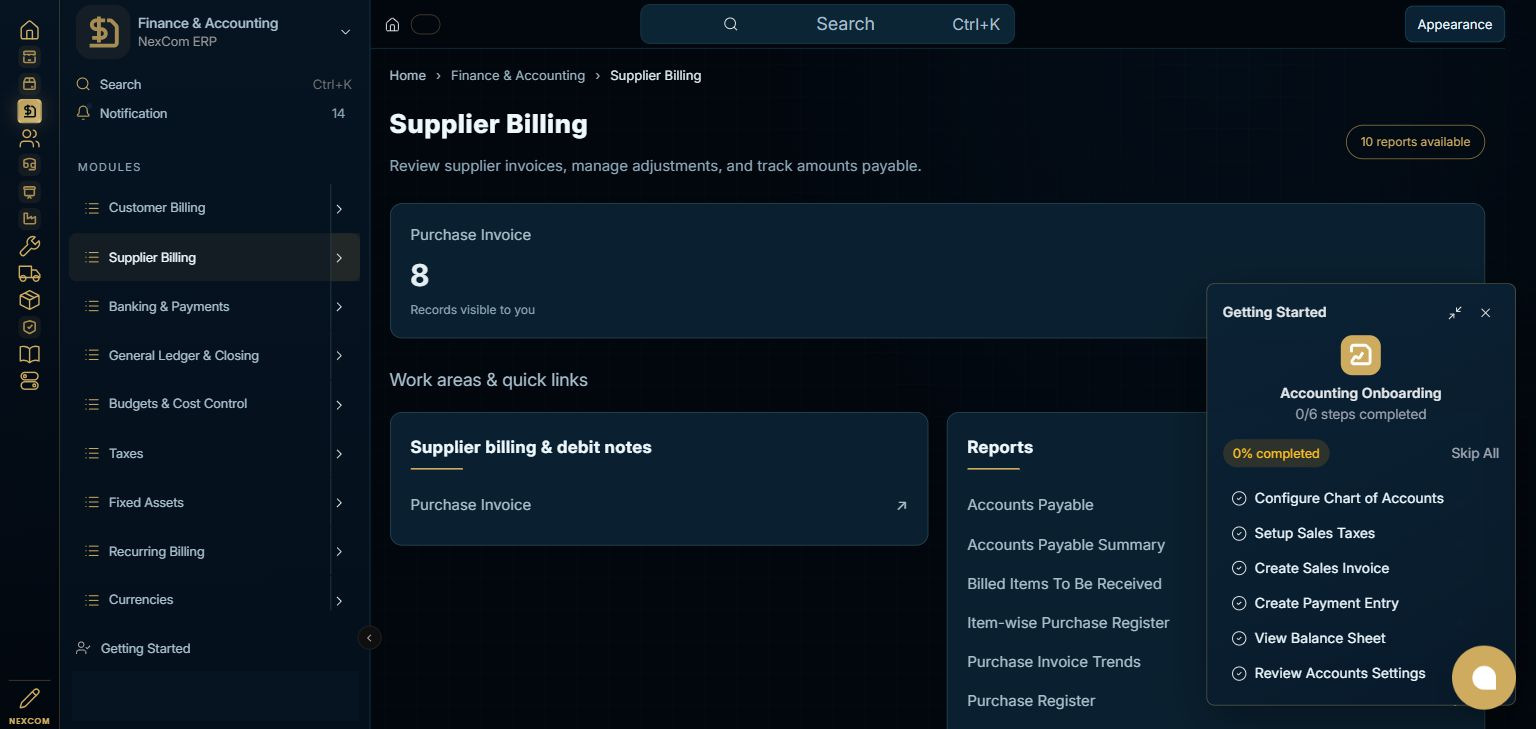1536x729 pixels.
Task: Select the Finance & Accounting dollar icon in rail
Action: pos(29,111)
